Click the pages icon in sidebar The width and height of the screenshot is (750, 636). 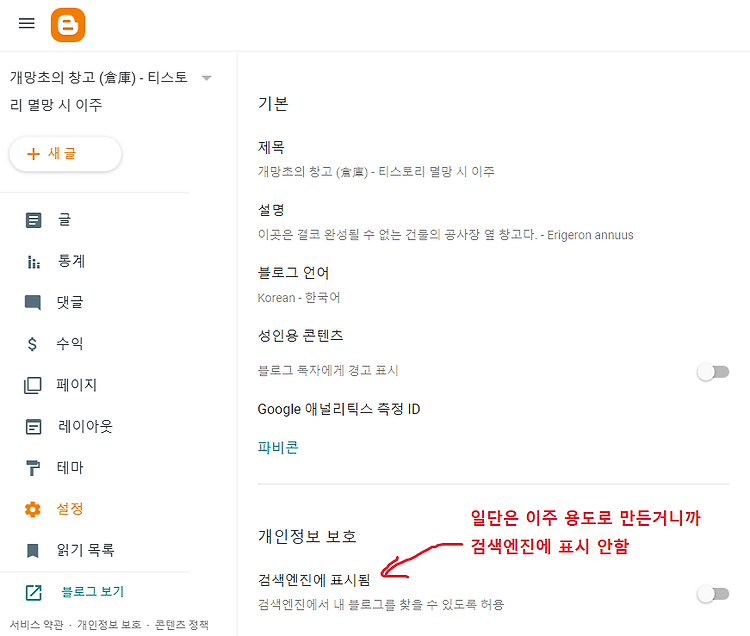click(33, 385)
